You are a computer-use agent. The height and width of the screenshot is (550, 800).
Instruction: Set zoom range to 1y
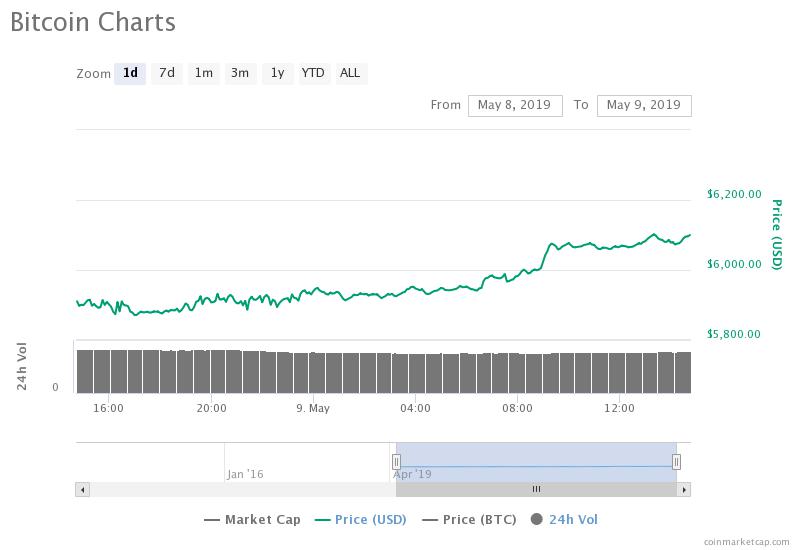(x=277, y=73)
